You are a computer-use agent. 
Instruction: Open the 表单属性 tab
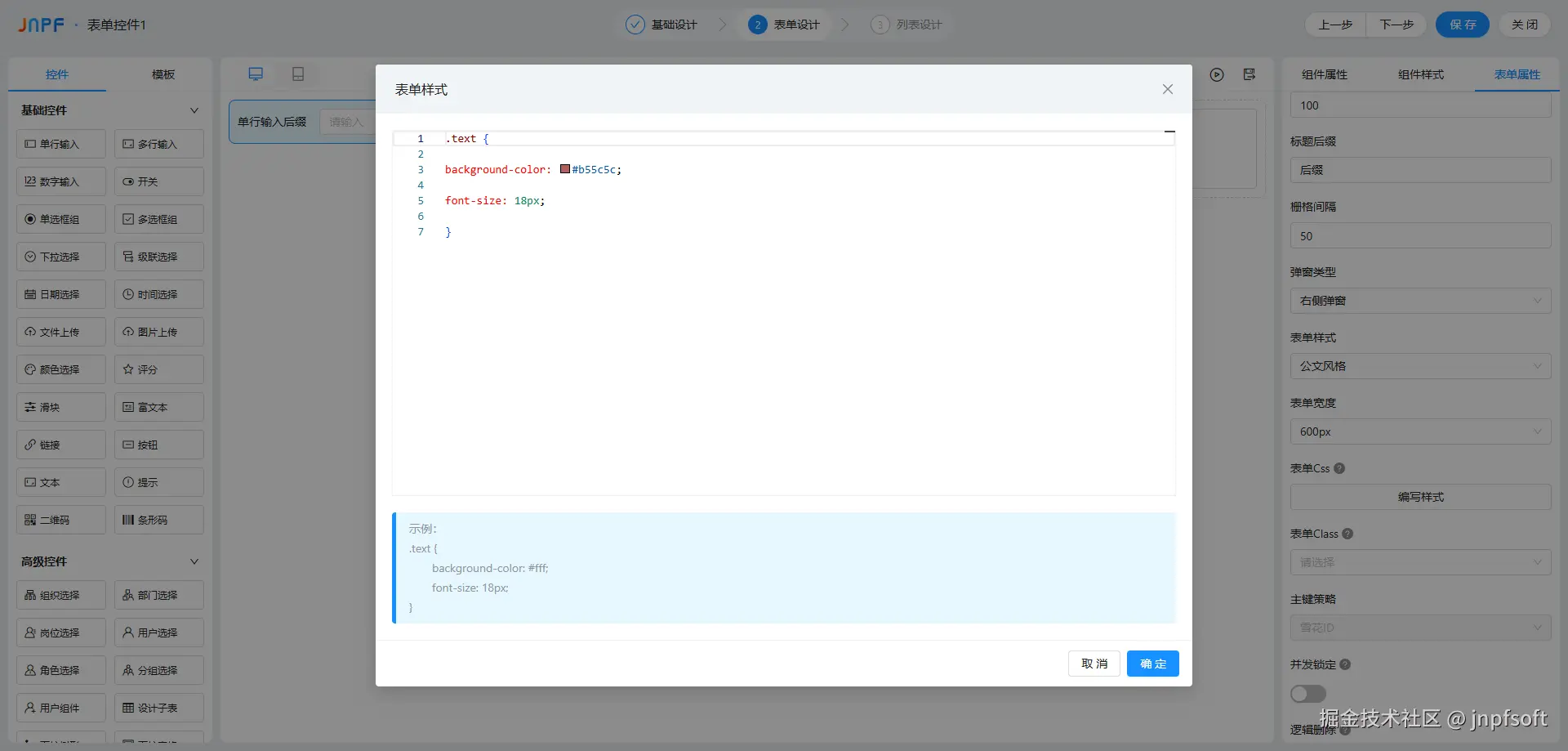[1517, 74]
